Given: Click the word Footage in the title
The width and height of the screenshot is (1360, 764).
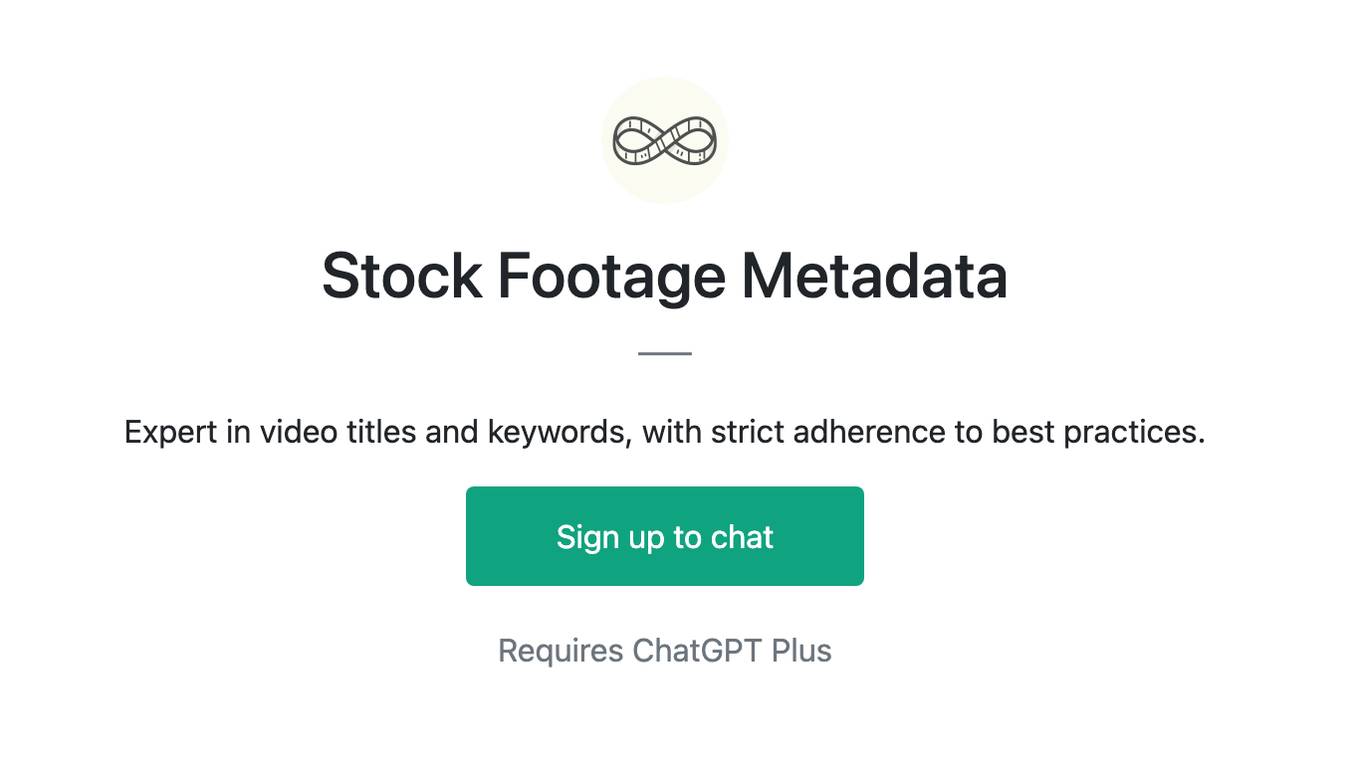Looking at the screenshot, I should click(611, 275).
